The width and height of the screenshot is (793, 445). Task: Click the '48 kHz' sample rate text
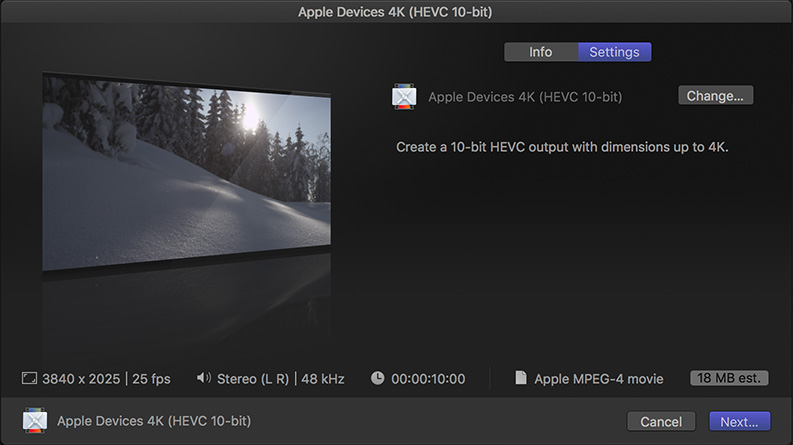tap(323, 379)
